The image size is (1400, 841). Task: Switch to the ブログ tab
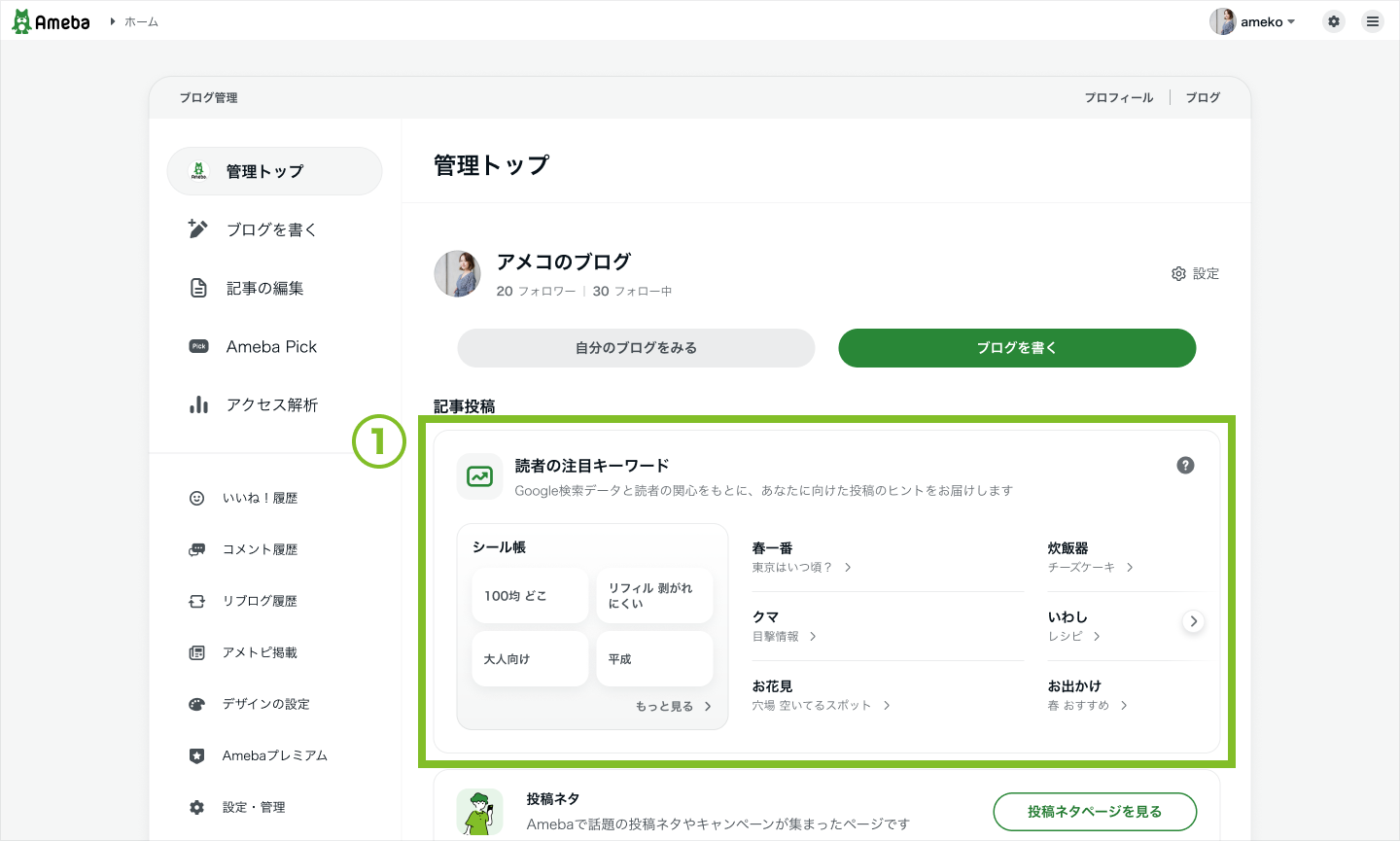(1203, 97)
